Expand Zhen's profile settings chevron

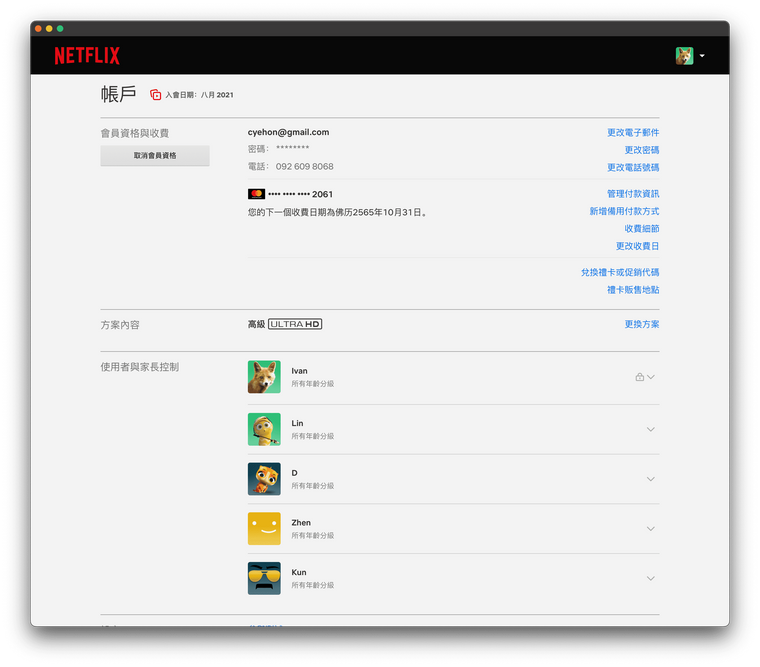coord(651,529)
